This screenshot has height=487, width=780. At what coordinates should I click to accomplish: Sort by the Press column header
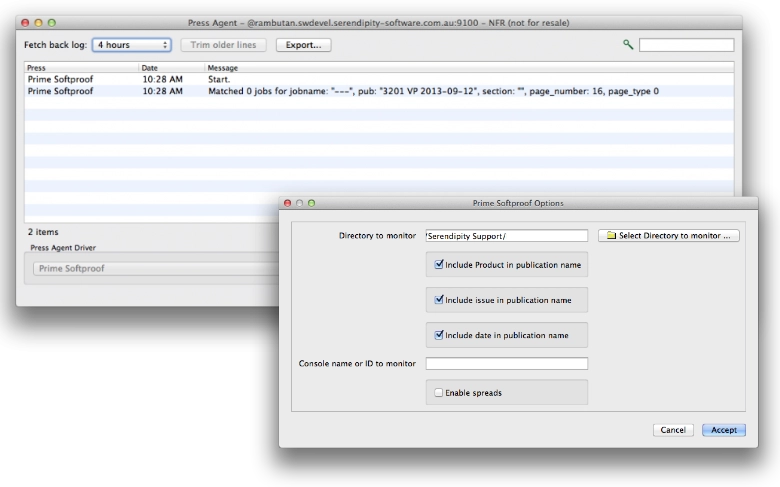80,68
